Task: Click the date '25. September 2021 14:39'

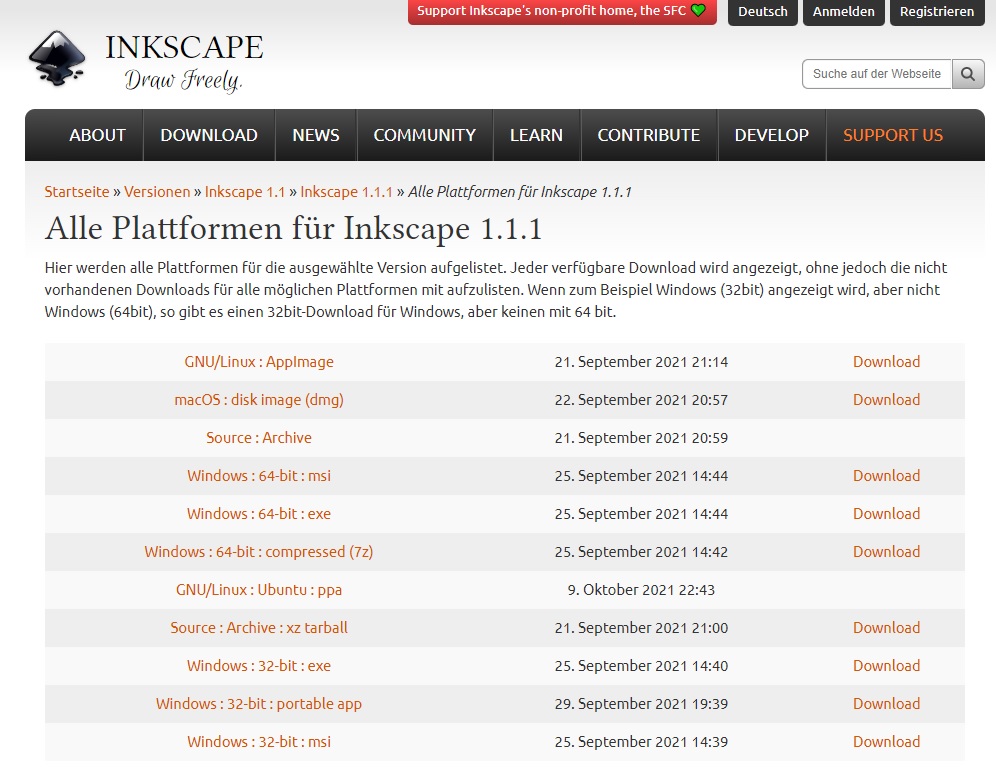Action: click(x=641, y=742)
